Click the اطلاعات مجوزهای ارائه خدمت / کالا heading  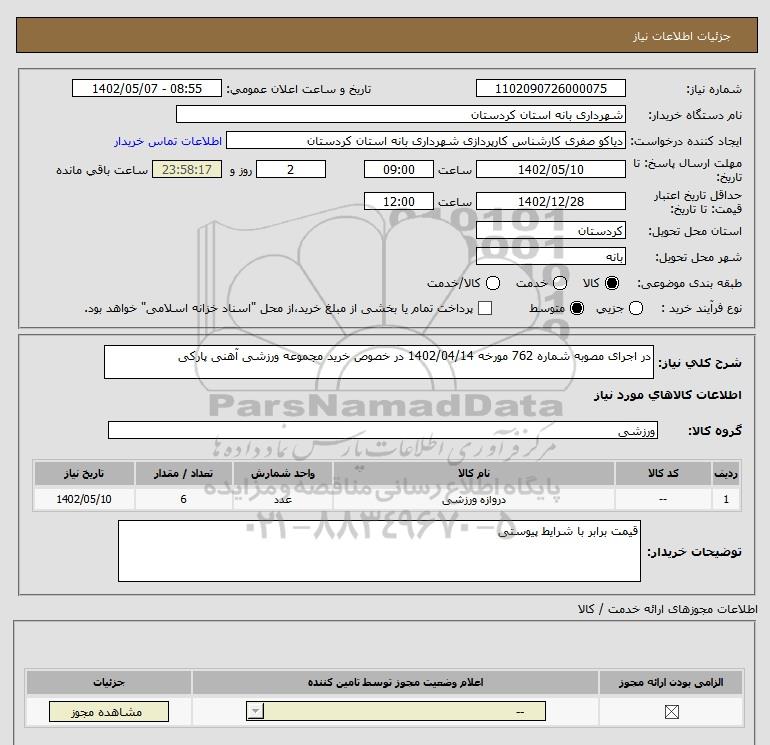click(x=668, y=609)
